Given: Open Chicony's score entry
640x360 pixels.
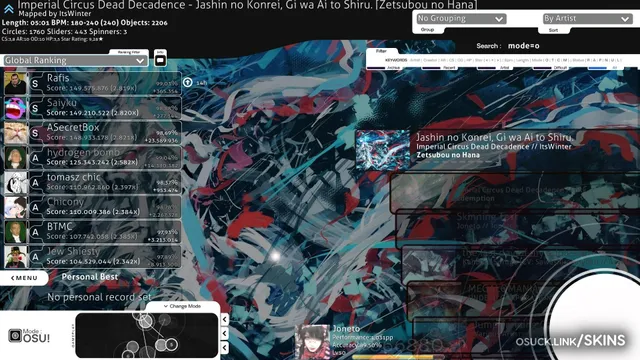Looking at the screenshot, I should coord(93,207).
